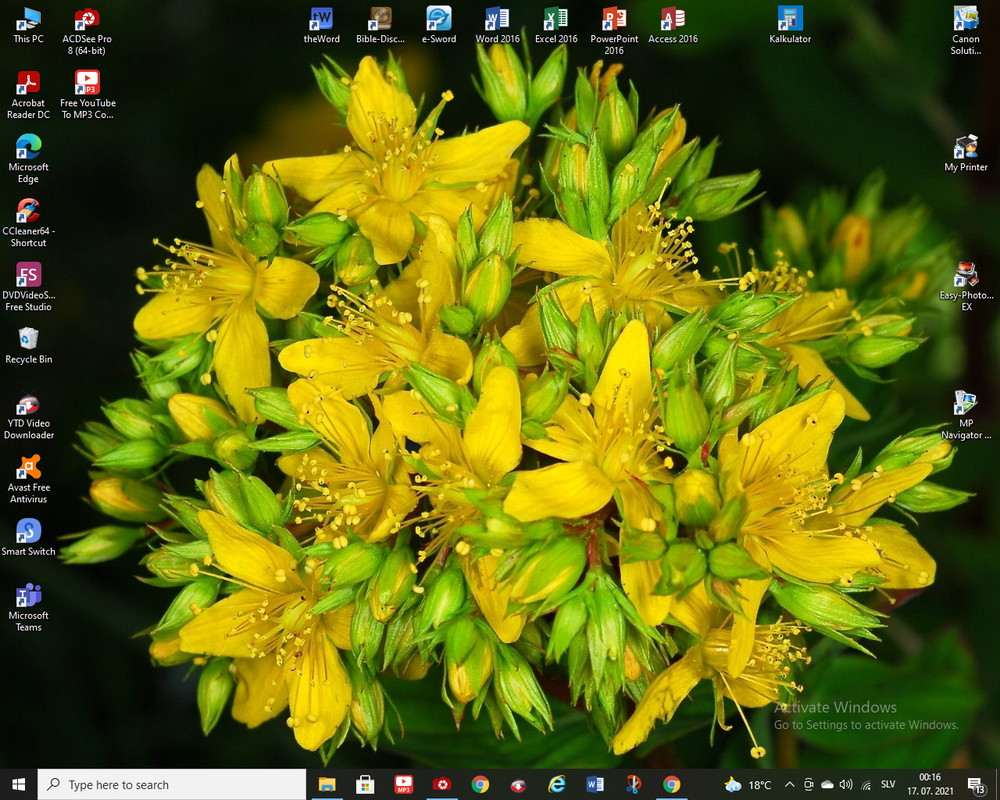Launch ACDSee Pro 8 shortcut
Viewport: 1000px width, 800px height.
pos(87,31)
